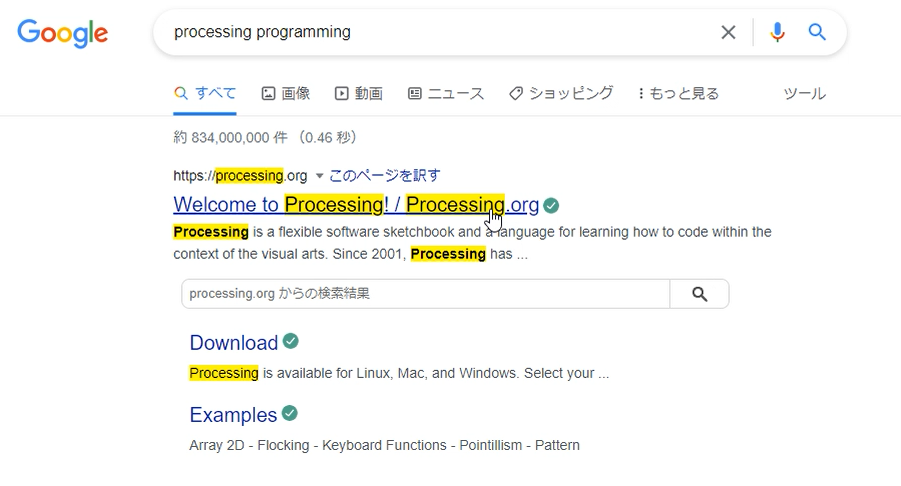This screenshot has height=486, width=901.
Task: Click the 'Array 2D - Flocking' snippet line
Action: click(384, 445)
